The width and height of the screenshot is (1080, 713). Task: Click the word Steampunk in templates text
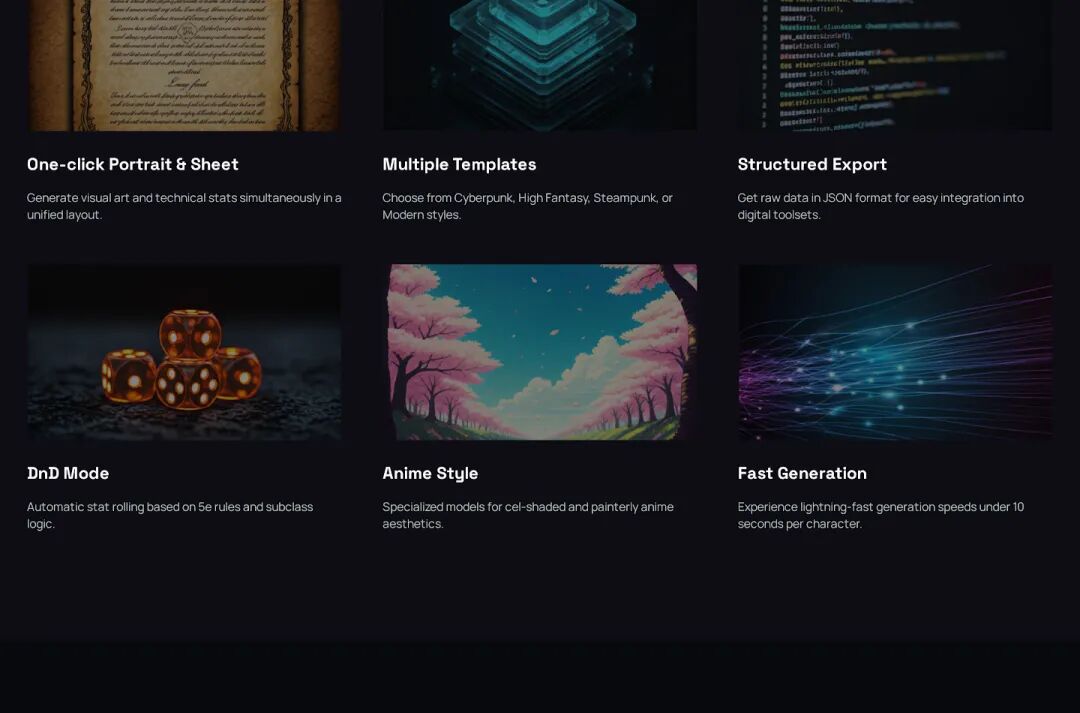[x=625, y=198]
